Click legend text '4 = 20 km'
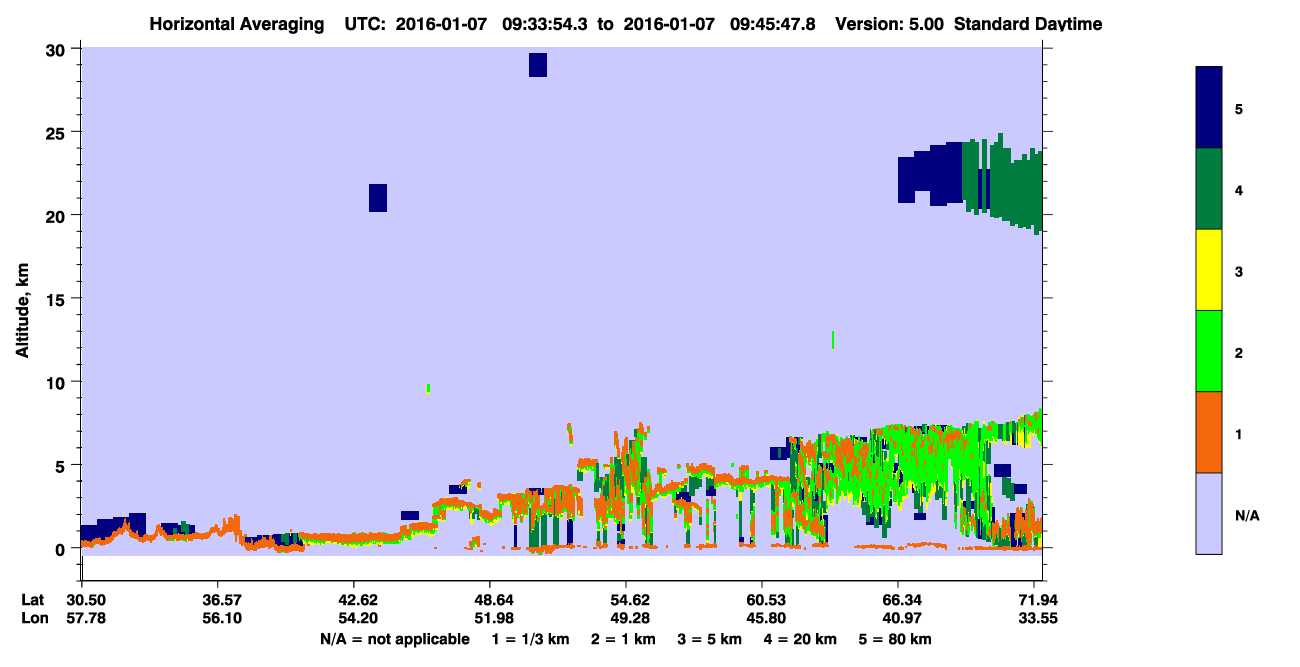Viewport: 1300px width, 667px height. click(x=801, y=639)
